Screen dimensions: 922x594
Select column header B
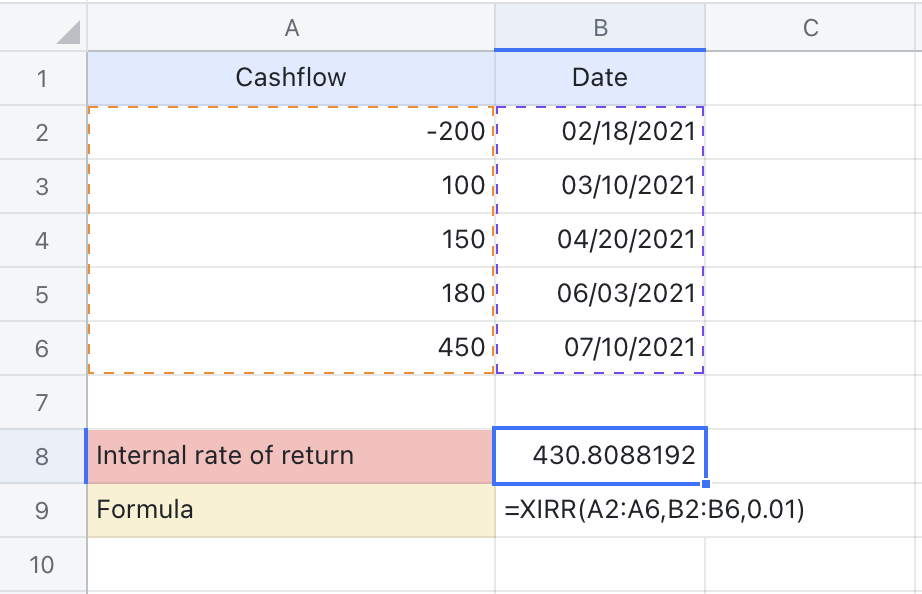click(600, 28)
